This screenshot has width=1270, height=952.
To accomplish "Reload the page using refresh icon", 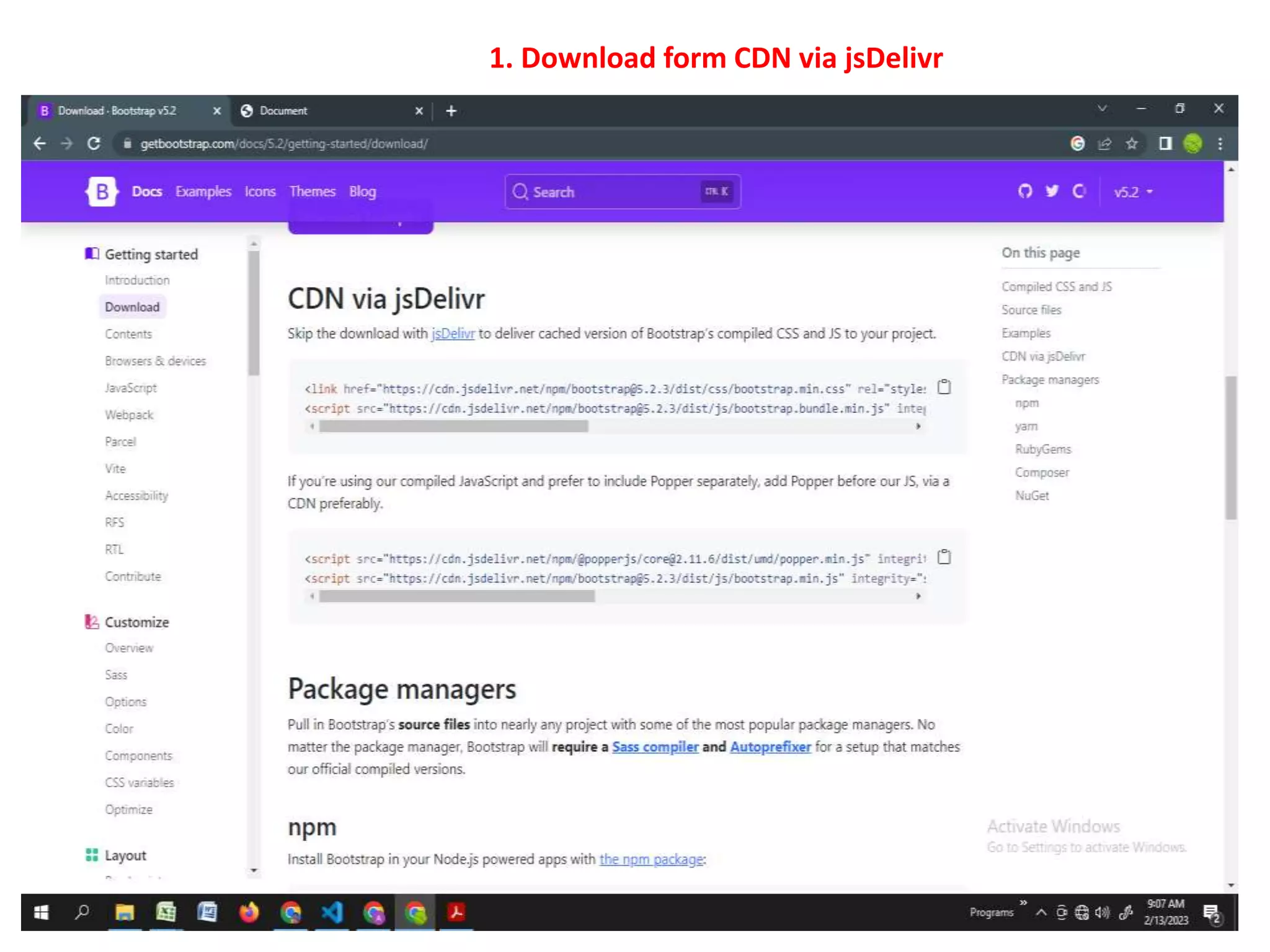I will (x=94, y=144).
